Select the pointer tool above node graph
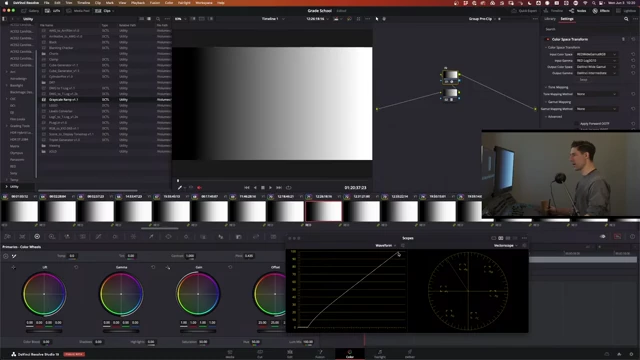Viewport: 640px width, 360px height. click(377, 19)
